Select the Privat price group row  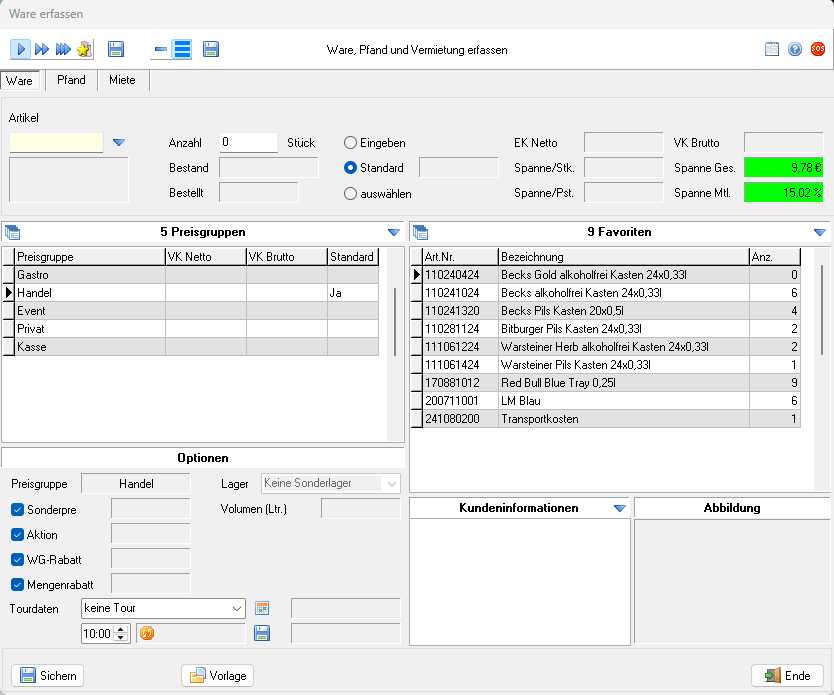(190, 329)
